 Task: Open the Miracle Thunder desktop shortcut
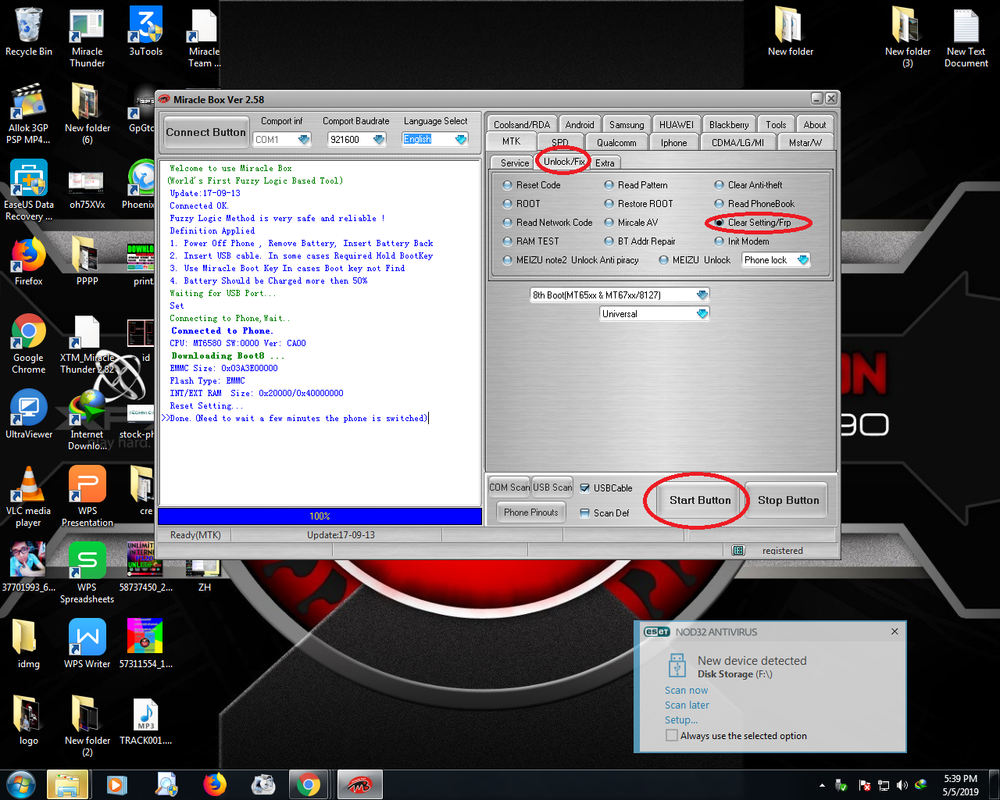87,37
